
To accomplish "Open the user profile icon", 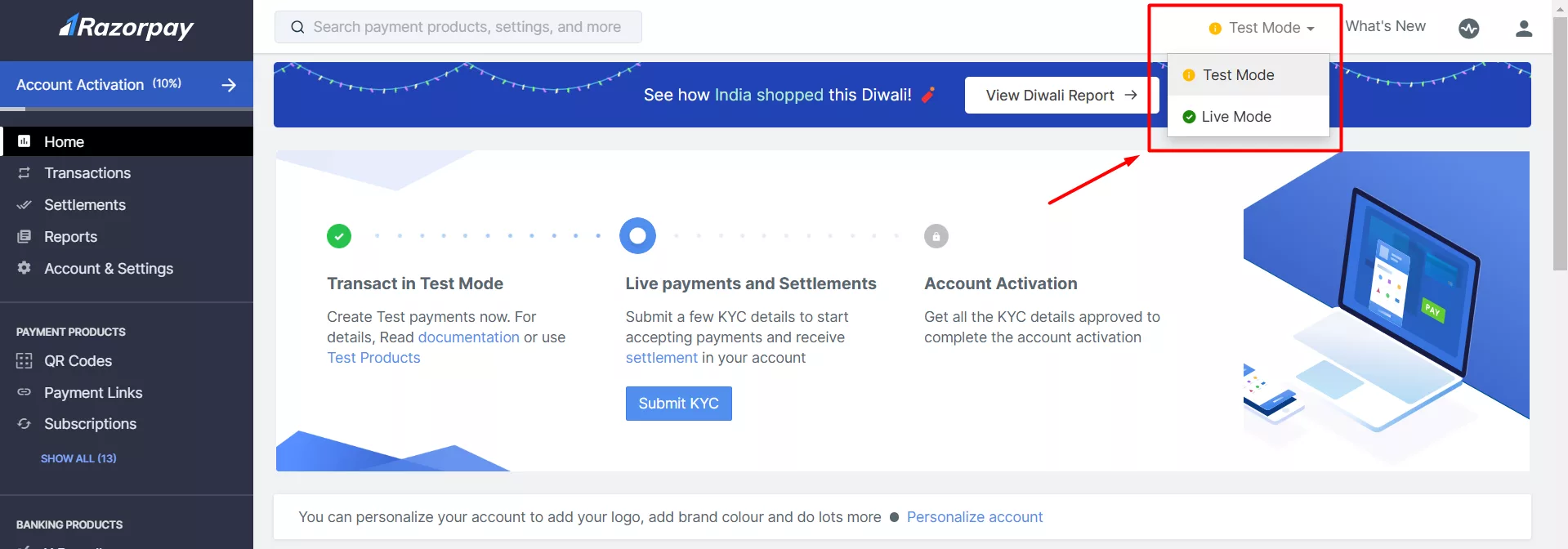I will pyautogui.click(x=1523, y=29).
